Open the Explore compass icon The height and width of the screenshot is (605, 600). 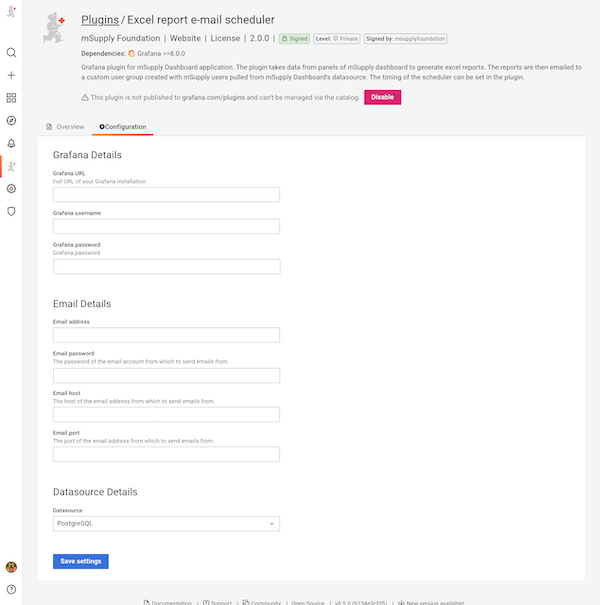click(x=11, y=120)
